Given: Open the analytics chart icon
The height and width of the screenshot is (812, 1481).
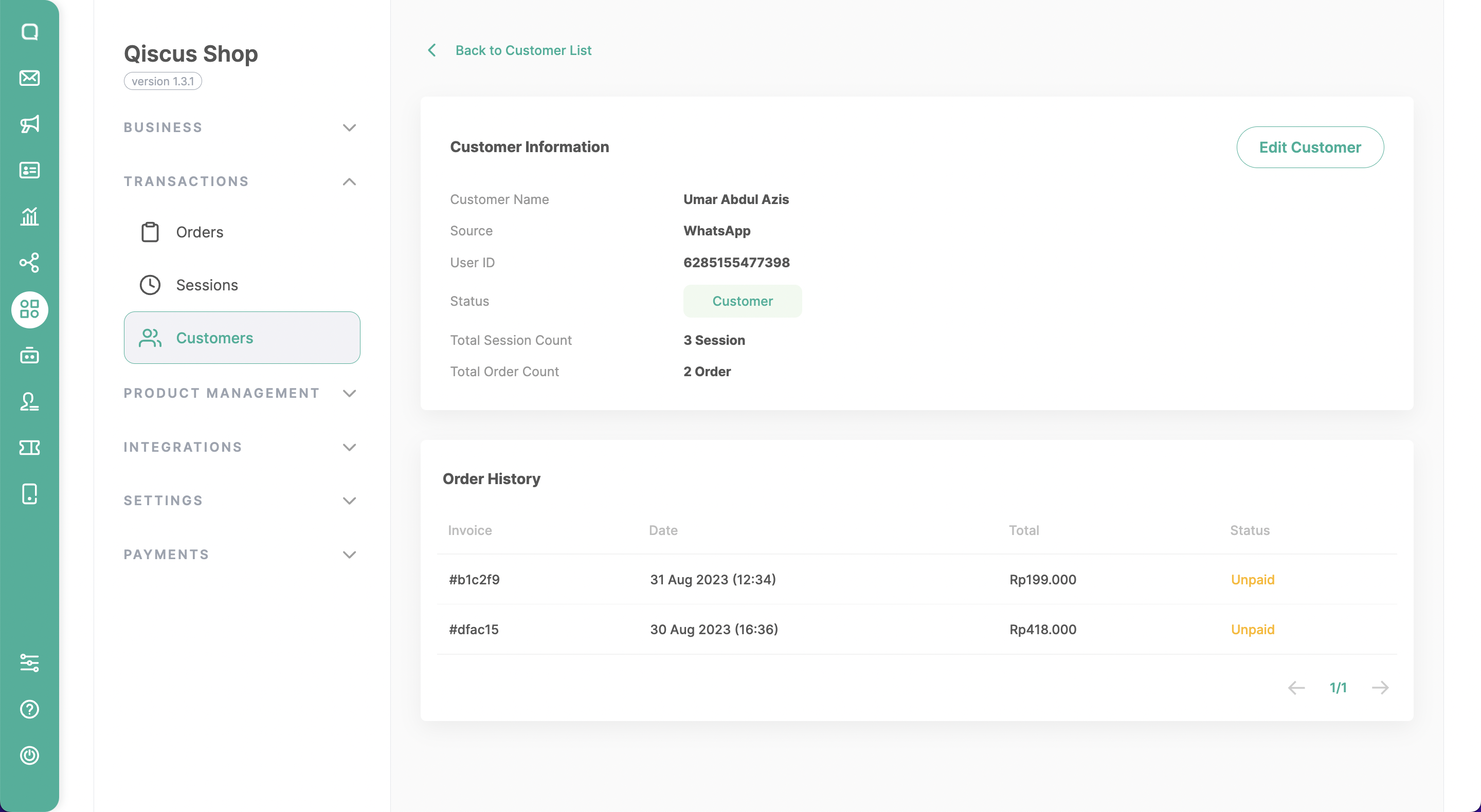Looking at the screenshot, I should pos(29,217).
